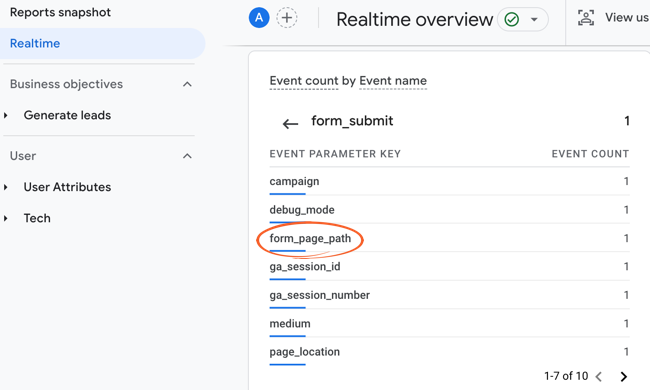Click the Event count metric label
The width and height of the screenshot is (650, 390).
[304, 81]
